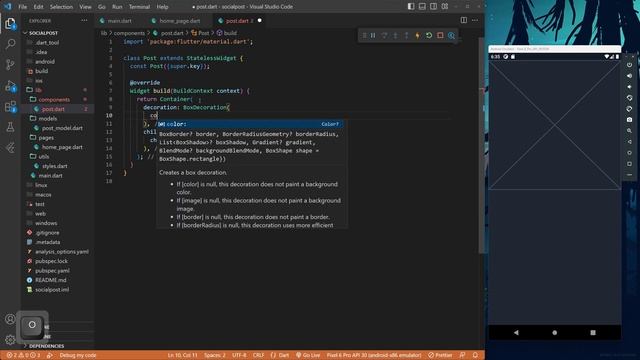Open editor More Actions menu

(x=475, y=20)
